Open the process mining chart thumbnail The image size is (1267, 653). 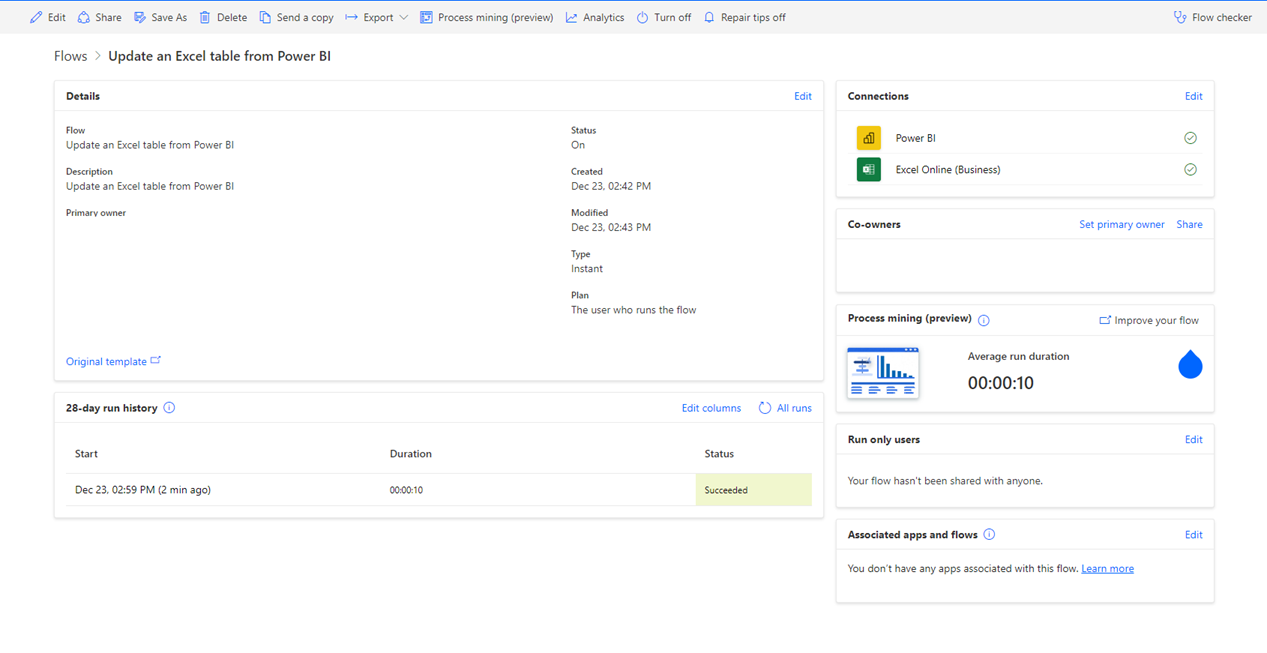(883, 373)
